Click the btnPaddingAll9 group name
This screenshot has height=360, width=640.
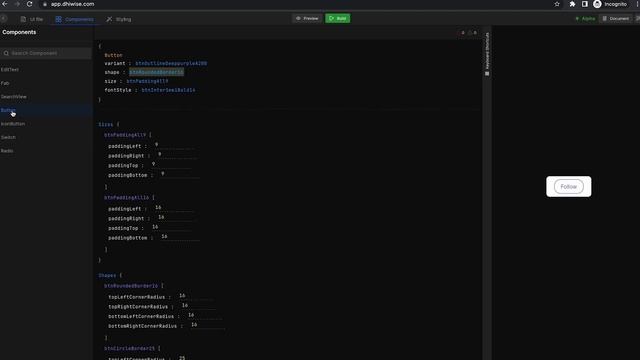125,135
